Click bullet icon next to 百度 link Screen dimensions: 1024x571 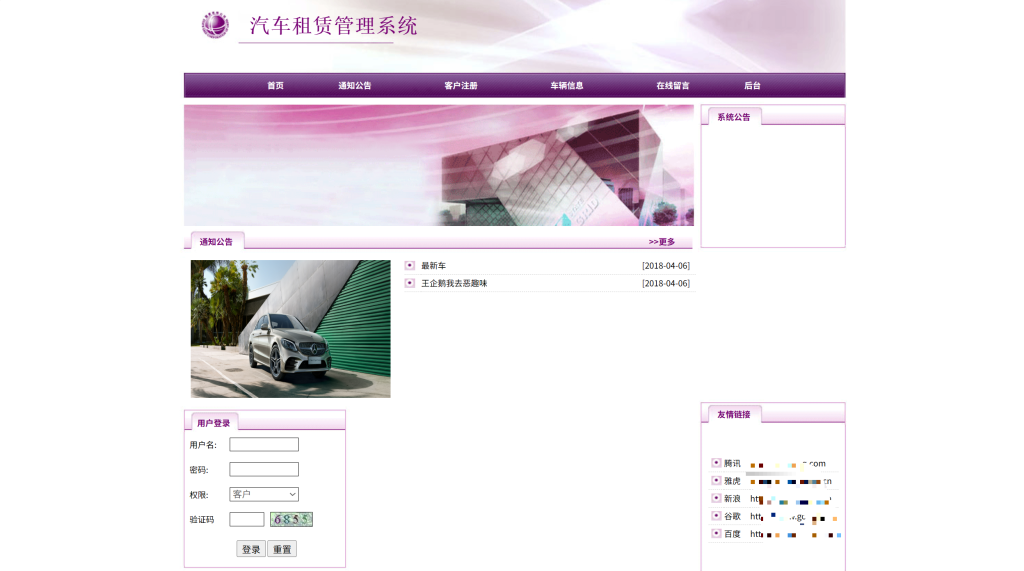click(x=716, y=533)
